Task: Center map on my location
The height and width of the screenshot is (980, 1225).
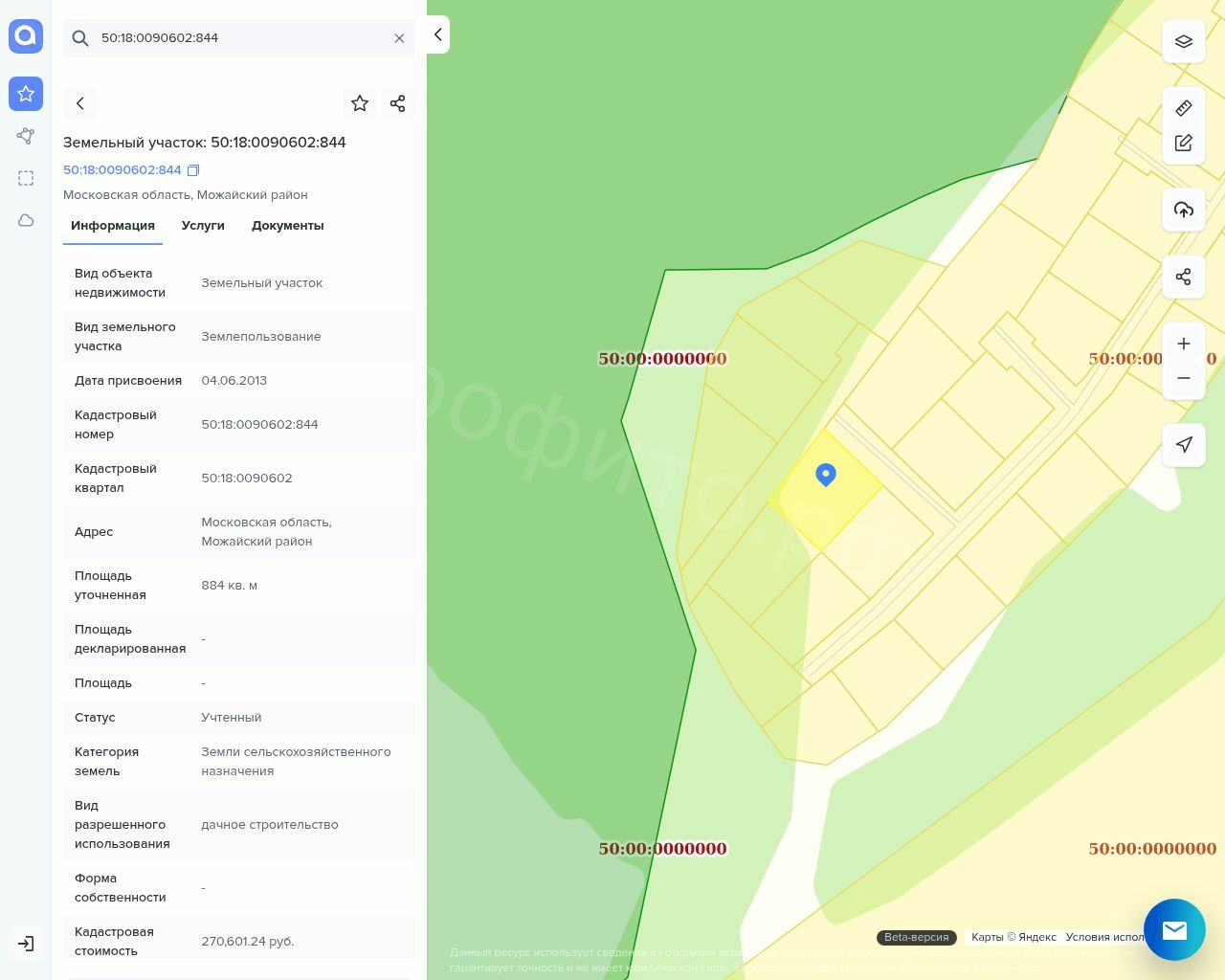Action: coord(1184,445)
